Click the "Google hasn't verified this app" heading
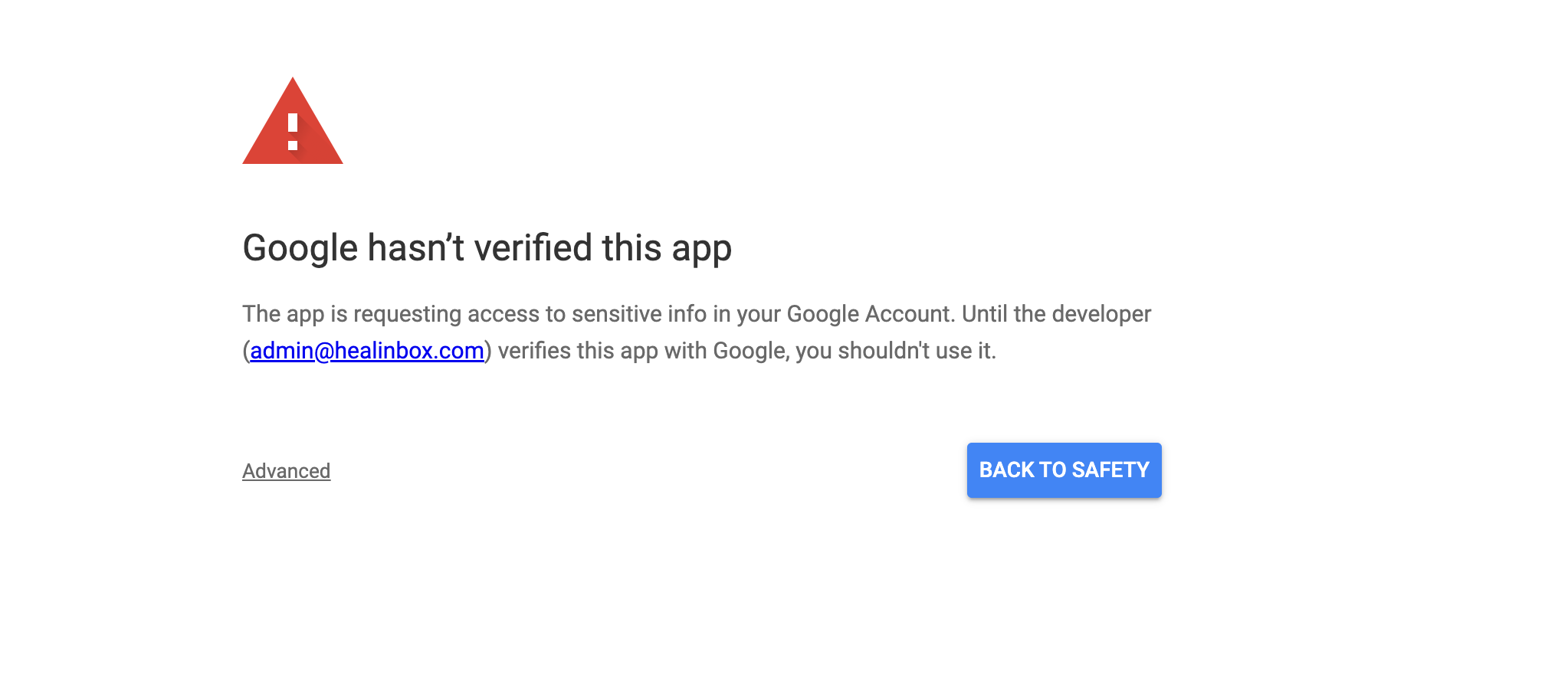Image resolution: width=1568 pixels, height=697 pixels. (x=487, y=248)
